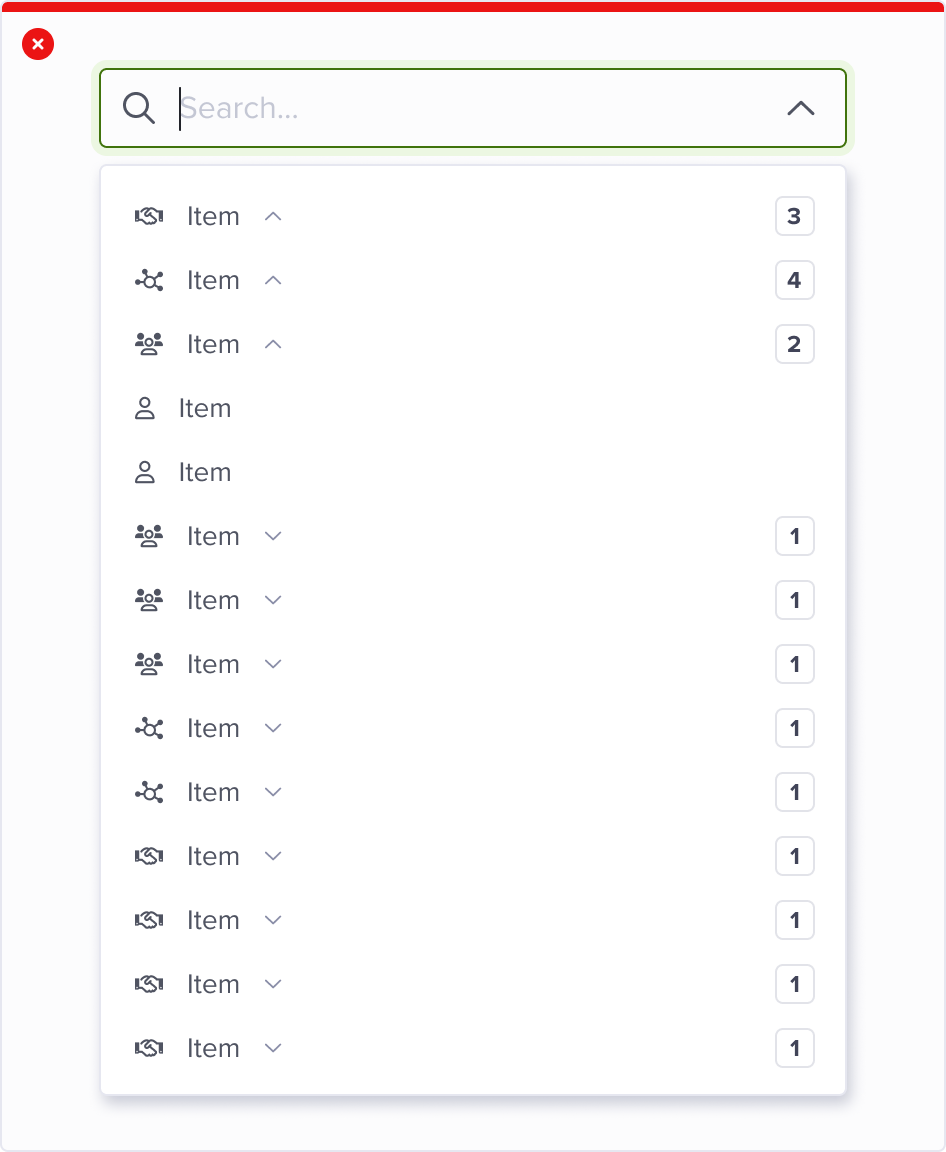The width and height of the screenshot is (946, 1152).
Task: Click the first collapsed network nodes icon
Action: 149,728
